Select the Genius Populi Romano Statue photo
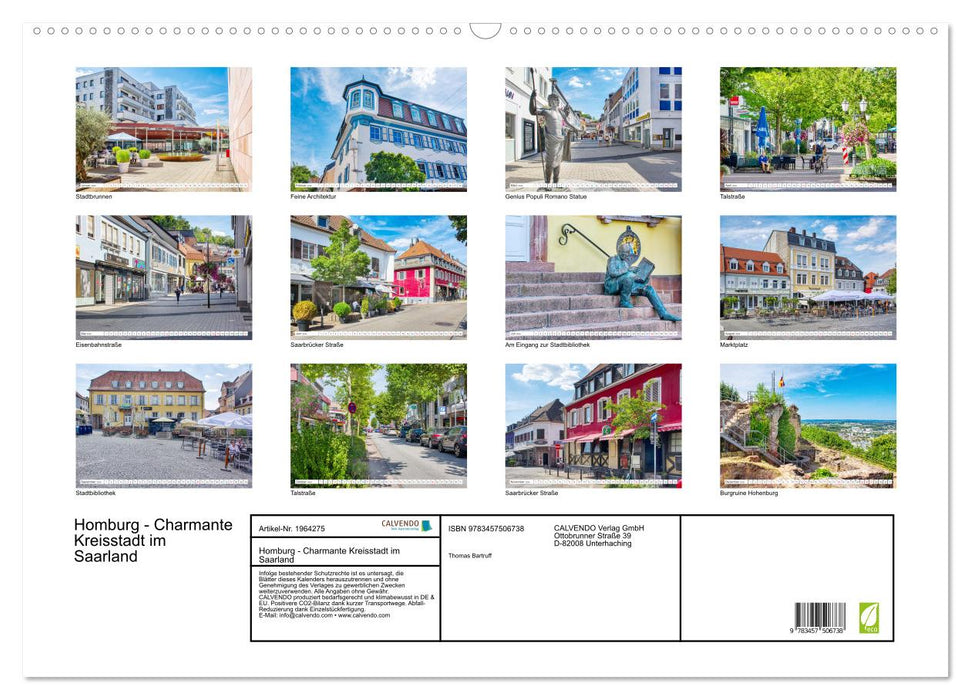This screenshot has height=700, width=971. (593, 129)
